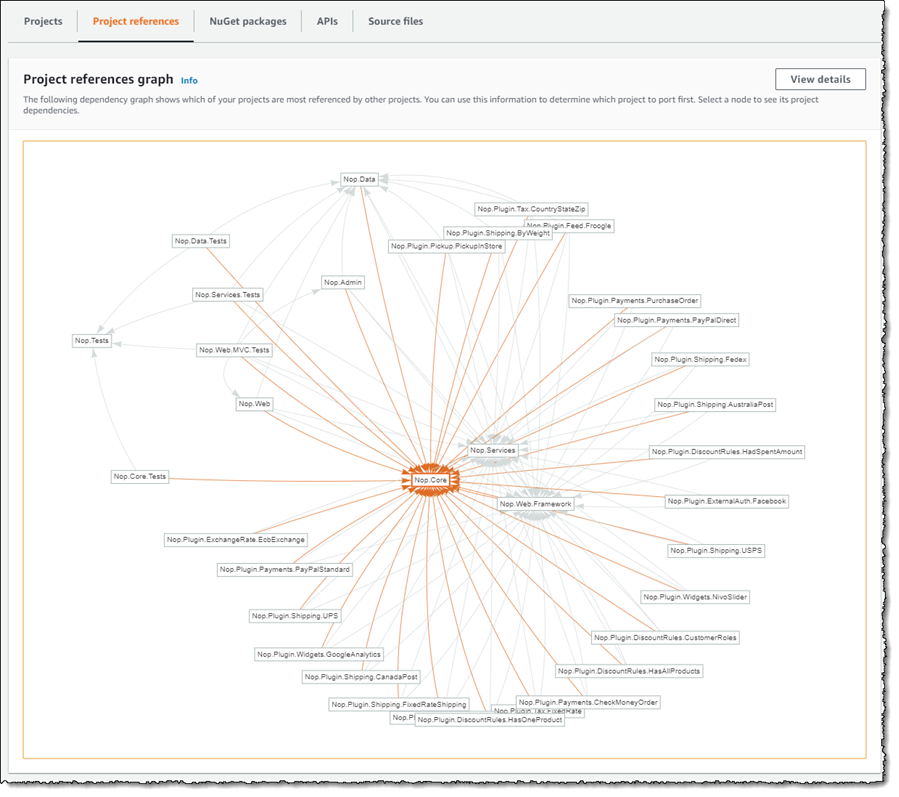Viewport: 899px width, 797px height.
Task: Click the Nop.Plugin.ExternalAuth.Facebook node
Action: pos(727,501)
